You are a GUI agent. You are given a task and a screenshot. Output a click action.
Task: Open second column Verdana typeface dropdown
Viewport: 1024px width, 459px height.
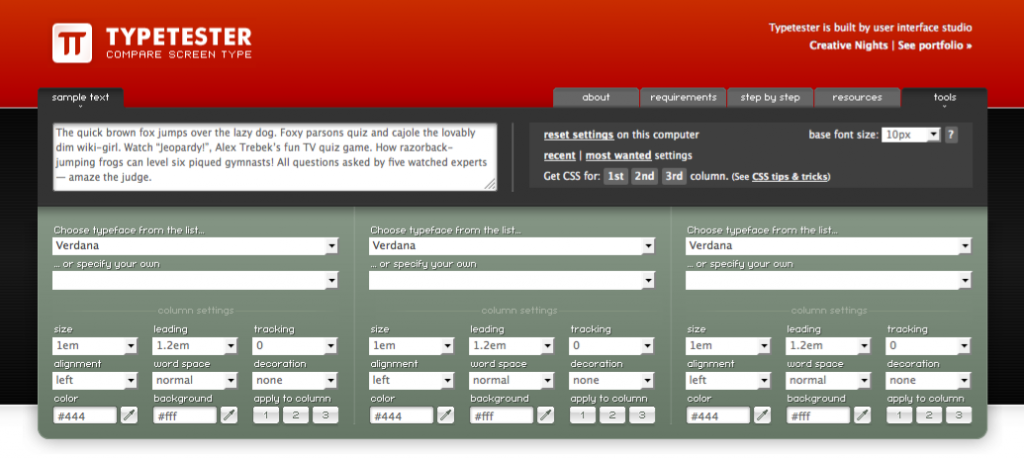[512, 246]
